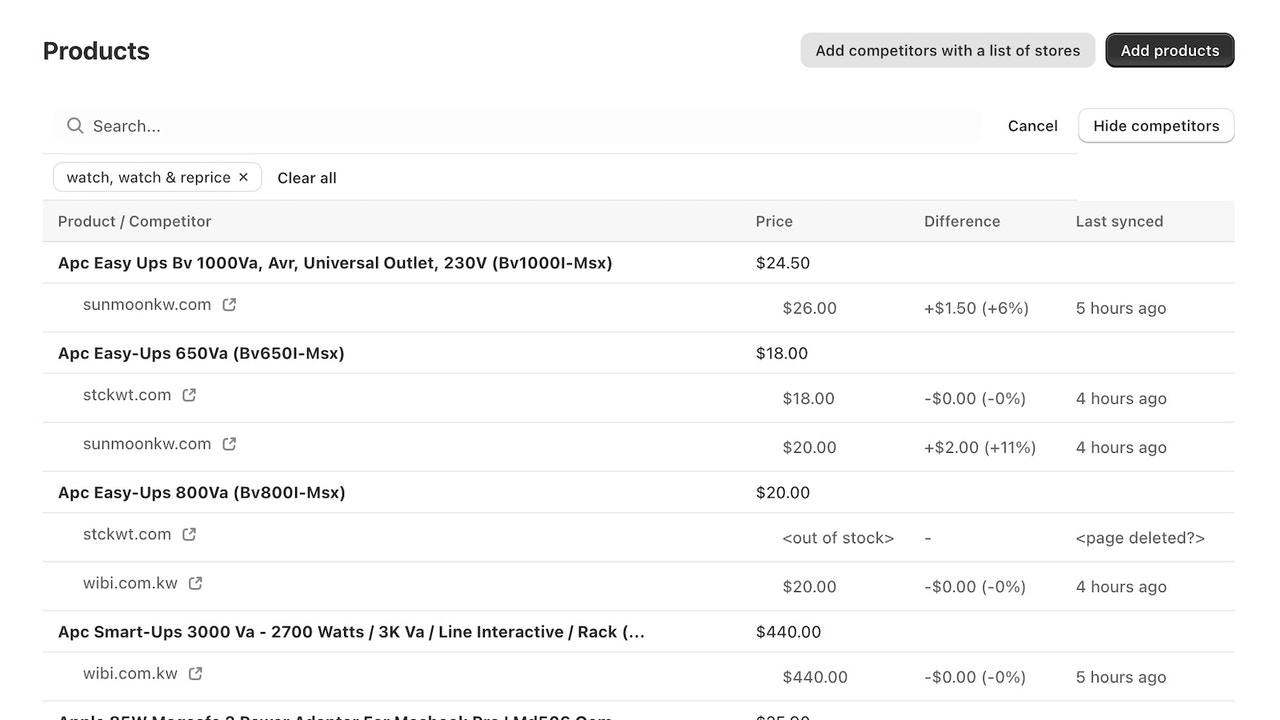This screenshot has height=720, width=1280.
Task: Open stckwt.com external link icon under Apc Easy-Ups 650Va
Action: click(189, 395)
